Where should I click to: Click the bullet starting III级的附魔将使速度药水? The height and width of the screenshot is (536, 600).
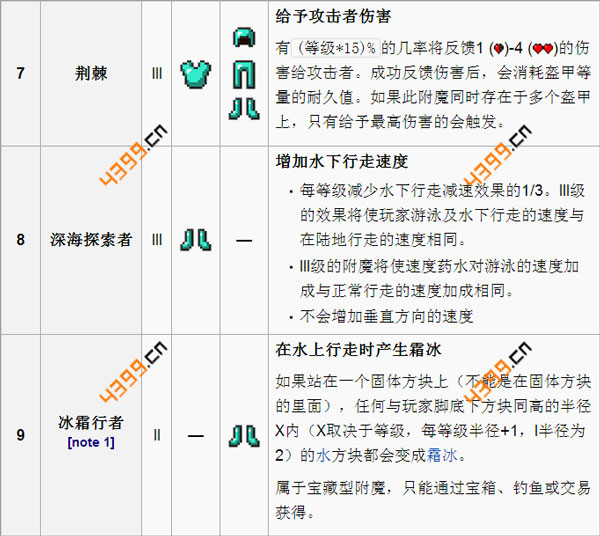439,279
